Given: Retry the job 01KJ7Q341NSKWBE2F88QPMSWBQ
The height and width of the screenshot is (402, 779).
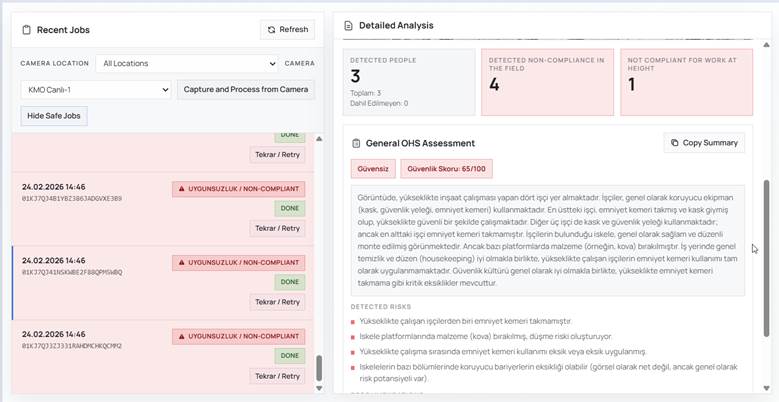Looking at the screenshot, I should (x=277, y=302).
